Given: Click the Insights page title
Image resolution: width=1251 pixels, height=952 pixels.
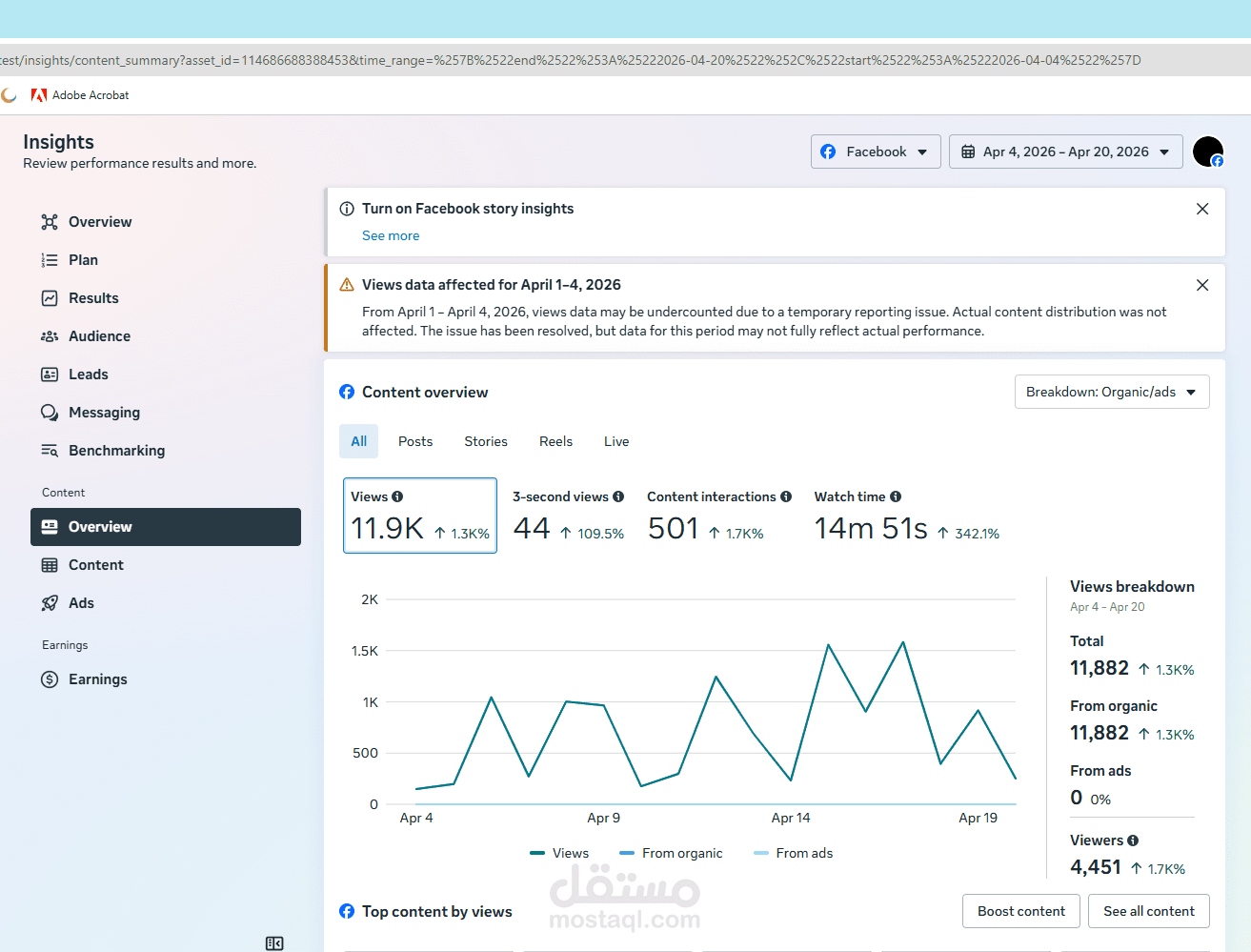Looking at the screenshot, I should [x=58, y=142].
